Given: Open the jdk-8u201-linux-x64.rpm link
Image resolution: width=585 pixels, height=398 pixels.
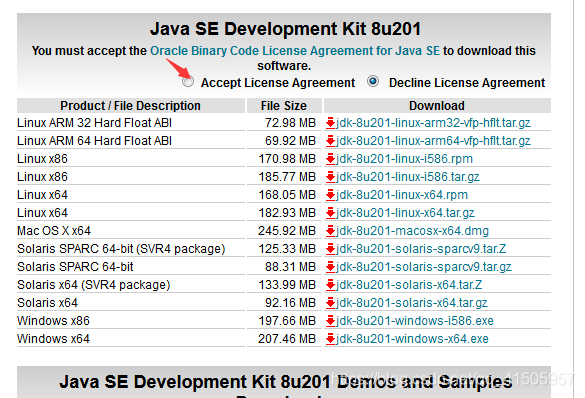Looking at the screenshot, I should coord(402,195).
